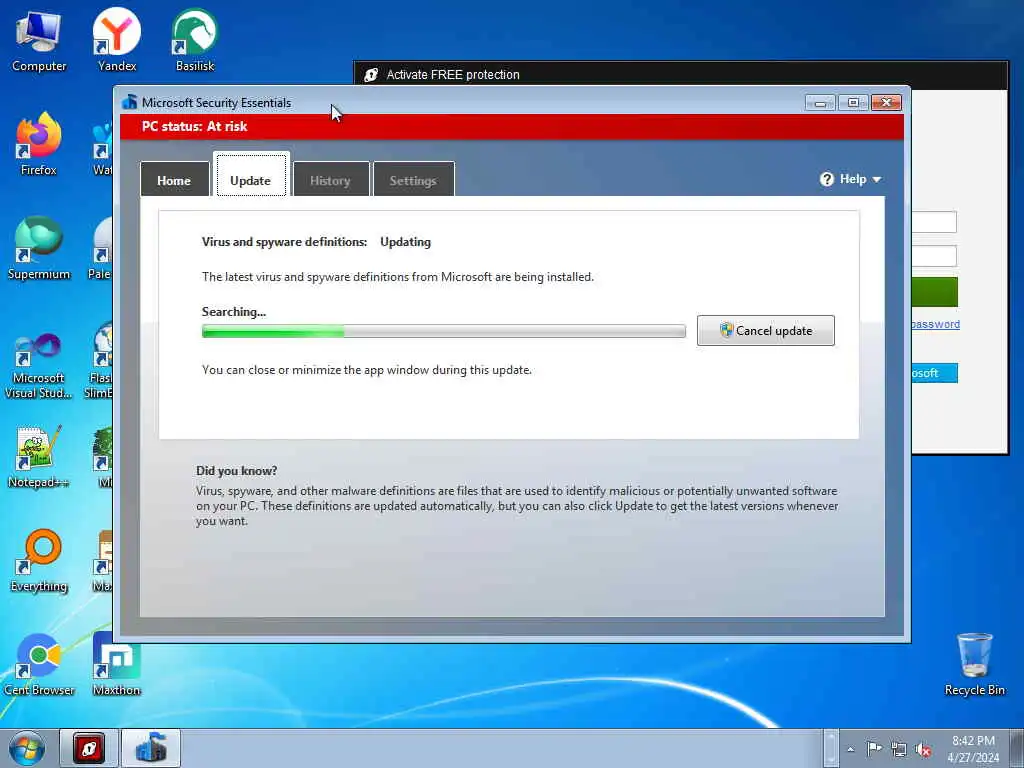The width and height of the screenshot is (1024, 768).
Task: Maximize the Microsoft Security Essentials window
Action: click(853, 103)
